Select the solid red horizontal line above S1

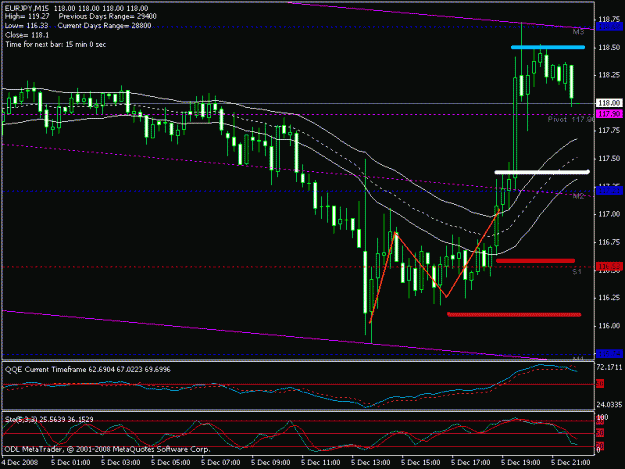click(x=535, y=261)
